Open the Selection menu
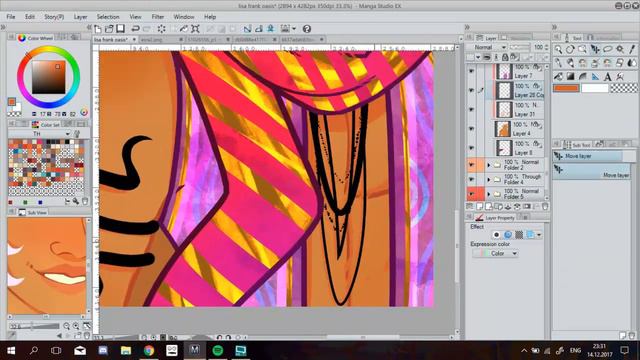Image resolution: width=640 pixels, height=360 pixels. pyautogui.click(x=108, y=17)
